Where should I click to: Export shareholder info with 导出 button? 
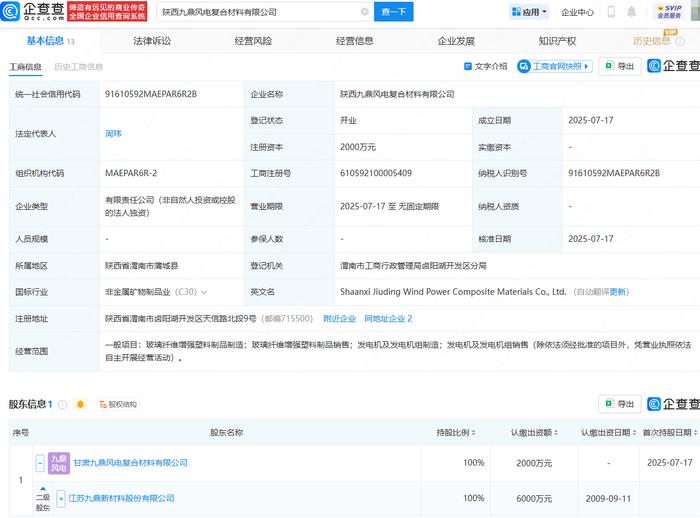620,404
